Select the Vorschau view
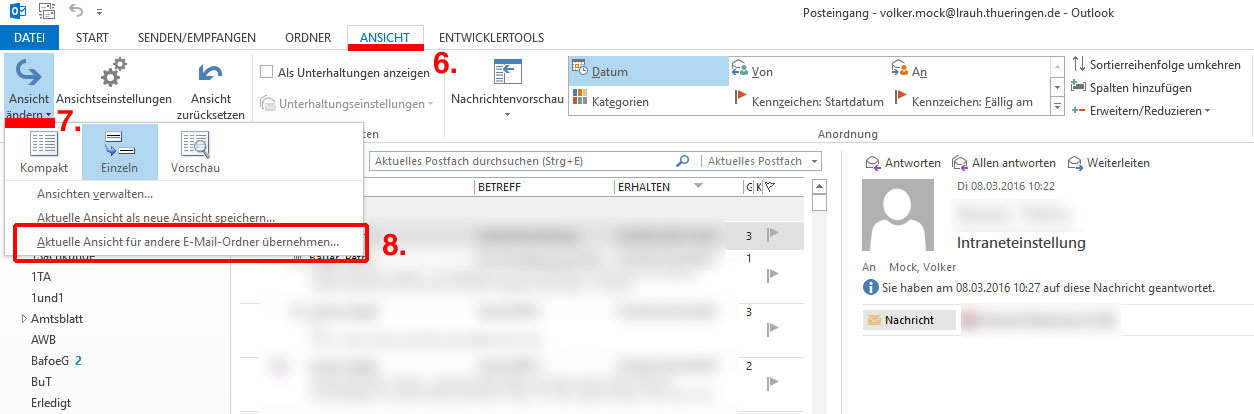This screenshot has width=1254, height=414. (195, 151)
